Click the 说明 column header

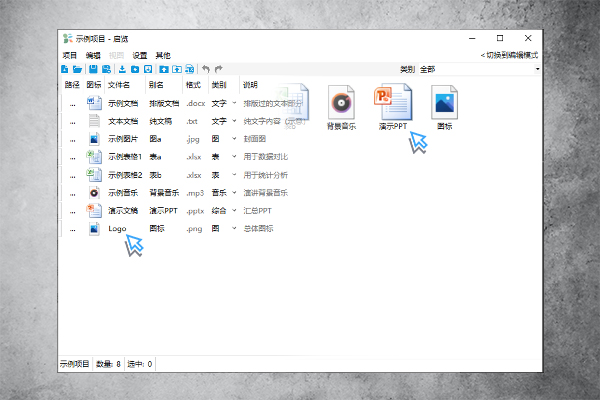250,85
